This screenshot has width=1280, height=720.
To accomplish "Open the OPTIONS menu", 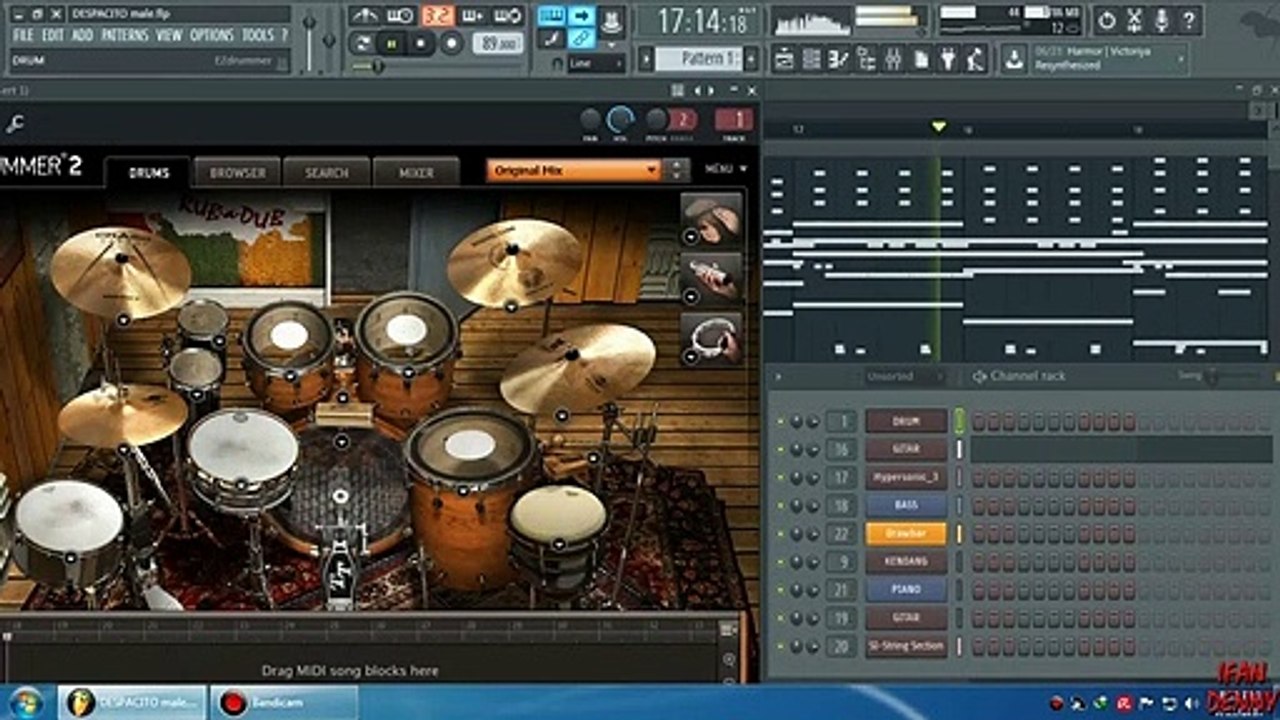I will coord(212,35).
